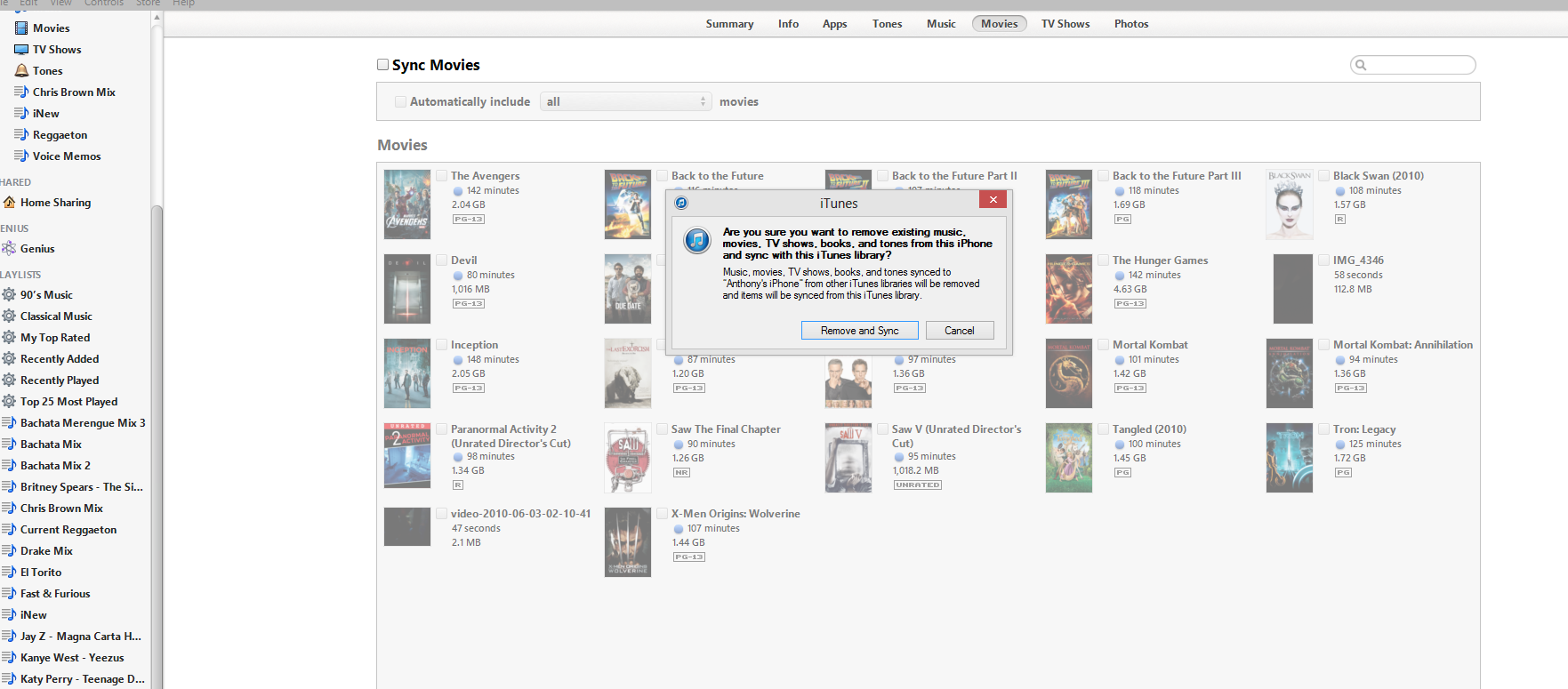Open the Music tab
This screenshot has height=689, width=1568.
point(941,24)
